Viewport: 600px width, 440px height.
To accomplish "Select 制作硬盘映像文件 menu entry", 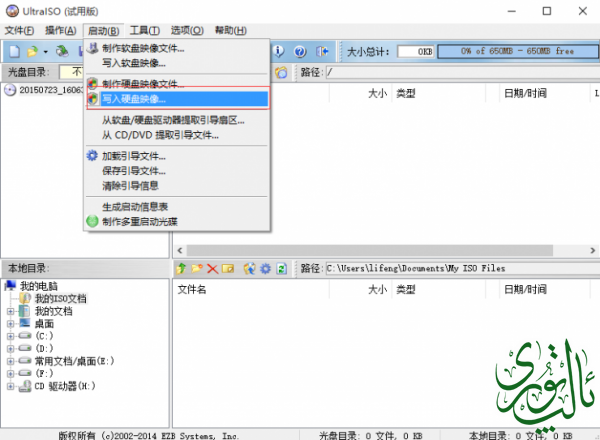I will [x=177, y=83].
